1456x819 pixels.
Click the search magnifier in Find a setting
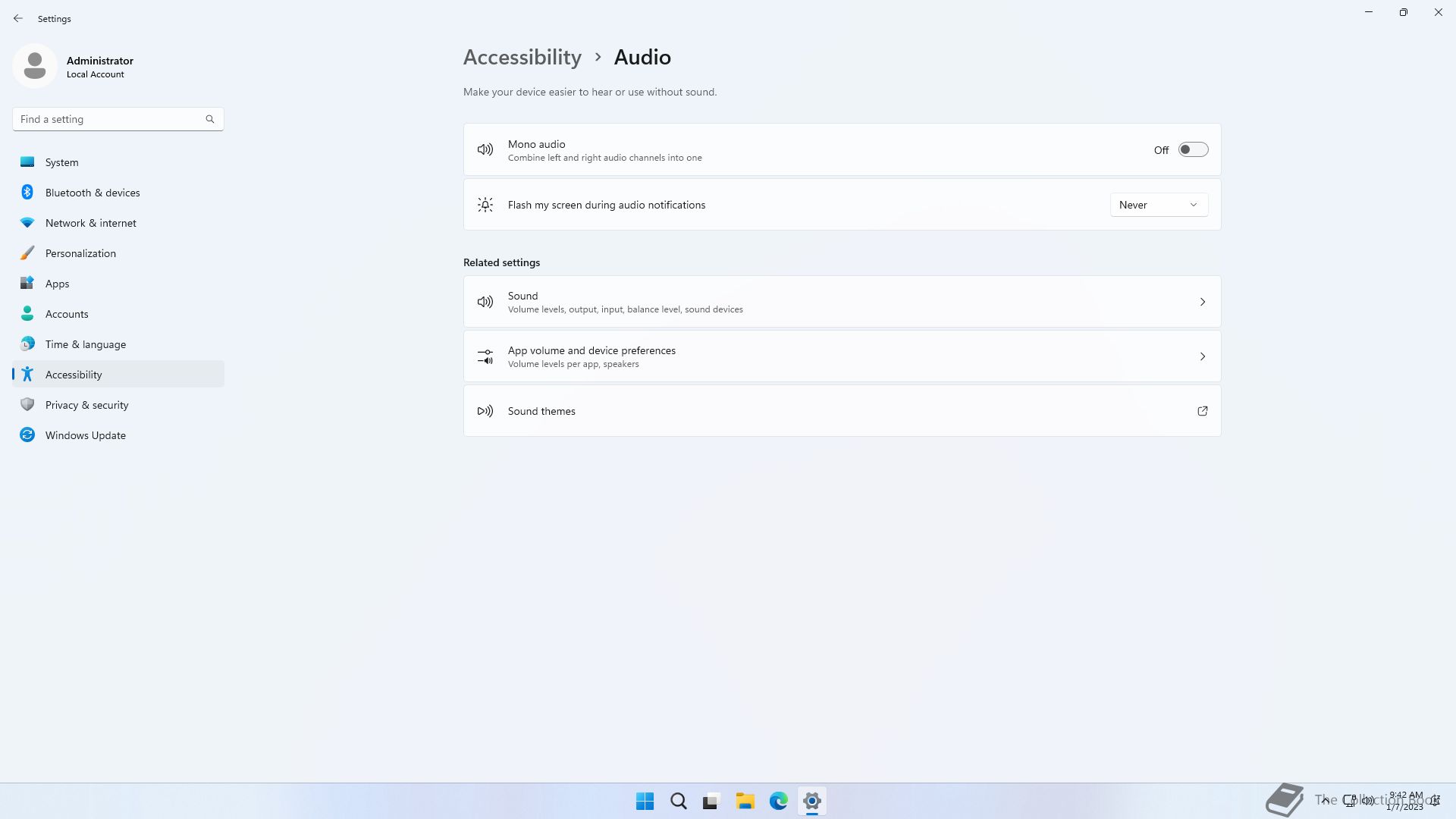(x=210, y=119)
